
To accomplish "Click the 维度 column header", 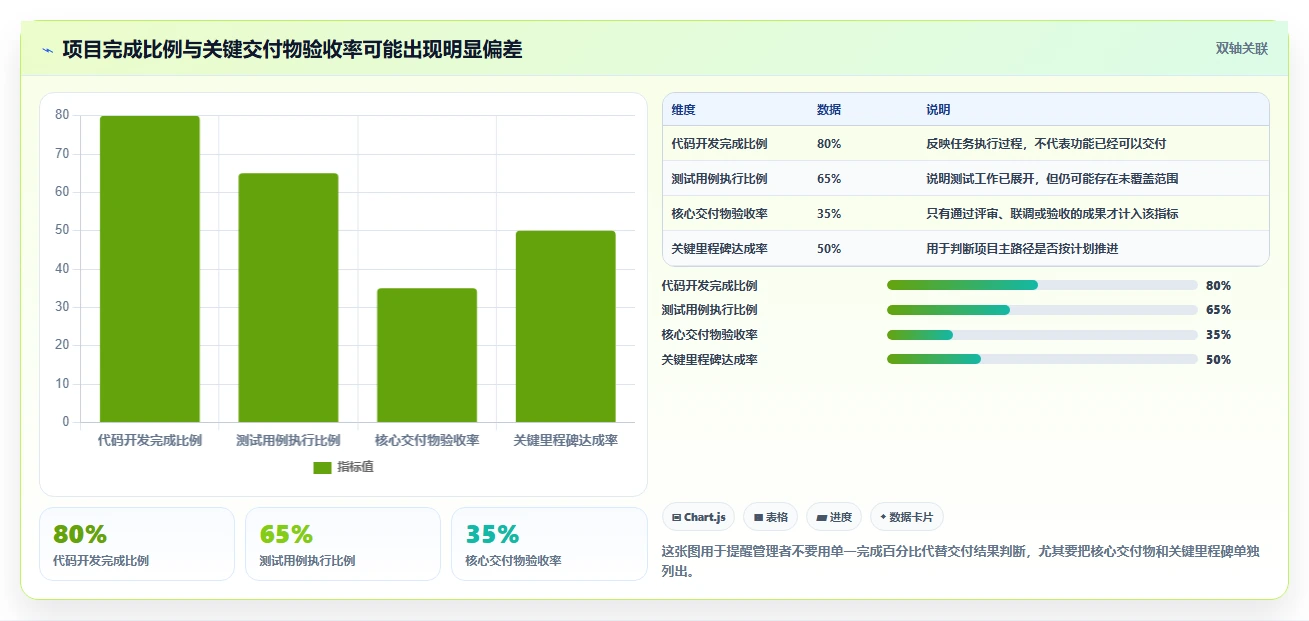I will point(684,110).
